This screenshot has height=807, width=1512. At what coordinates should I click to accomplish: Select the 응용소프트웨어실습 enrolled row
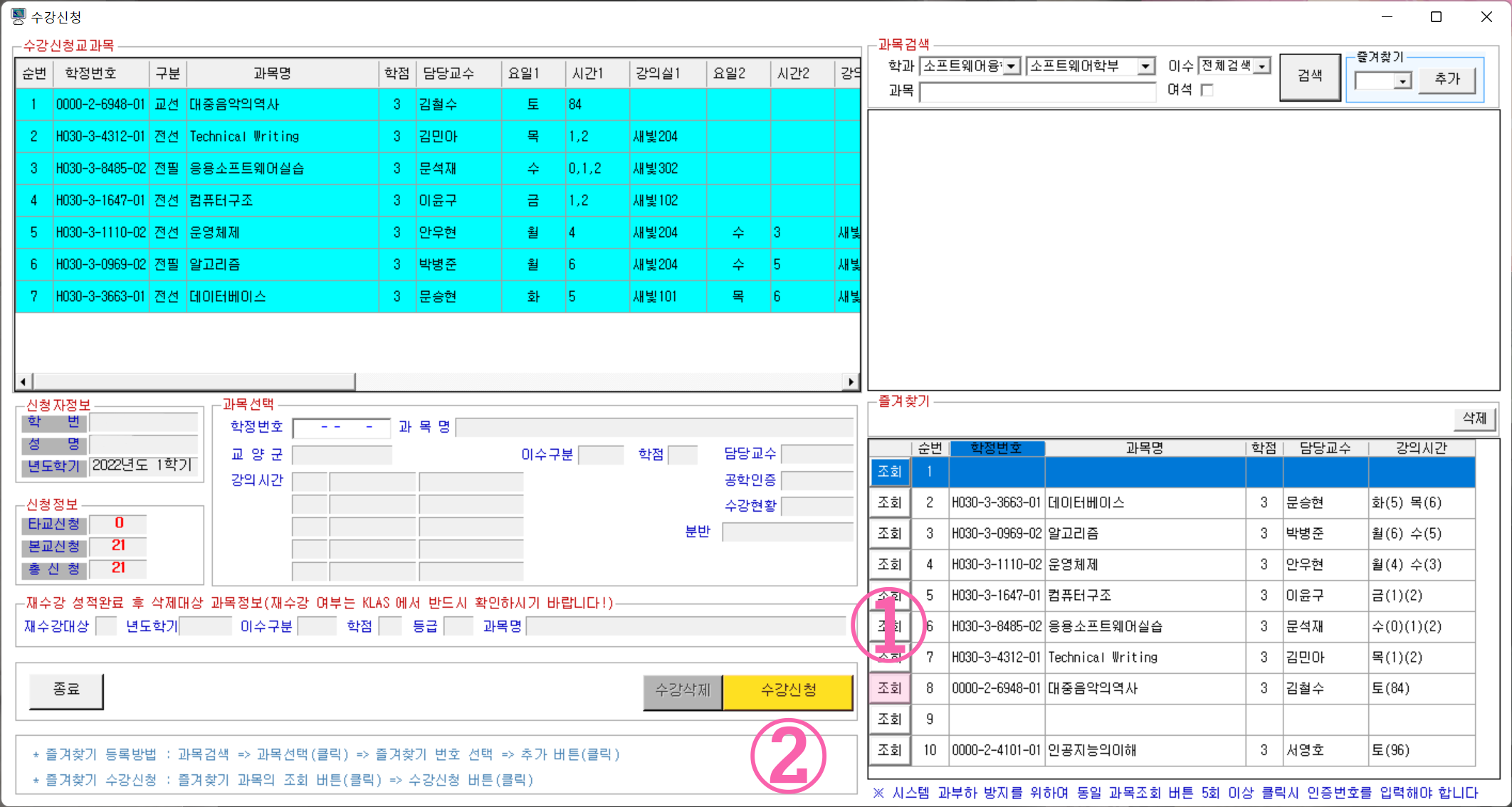click(x=438, y=169)
